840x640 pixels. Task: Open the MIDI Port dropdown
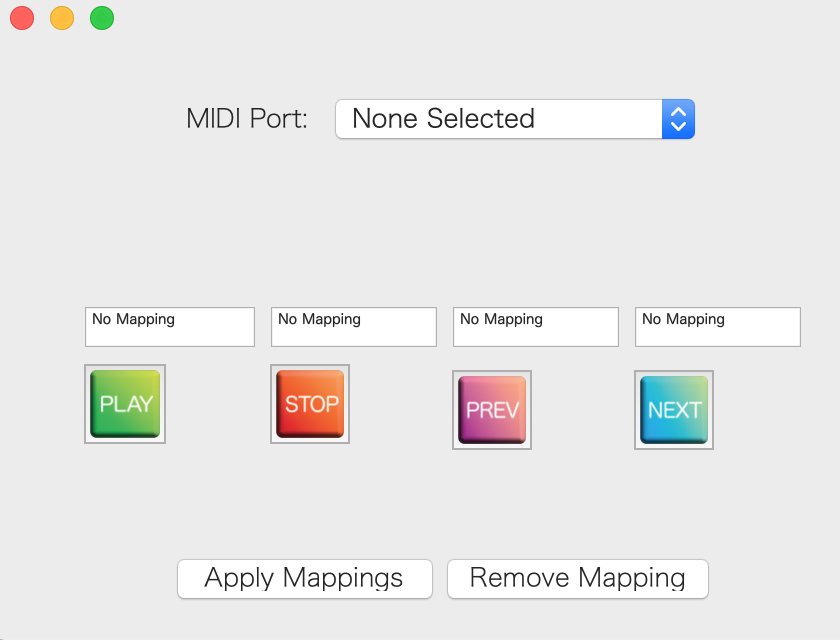(514, 119)
